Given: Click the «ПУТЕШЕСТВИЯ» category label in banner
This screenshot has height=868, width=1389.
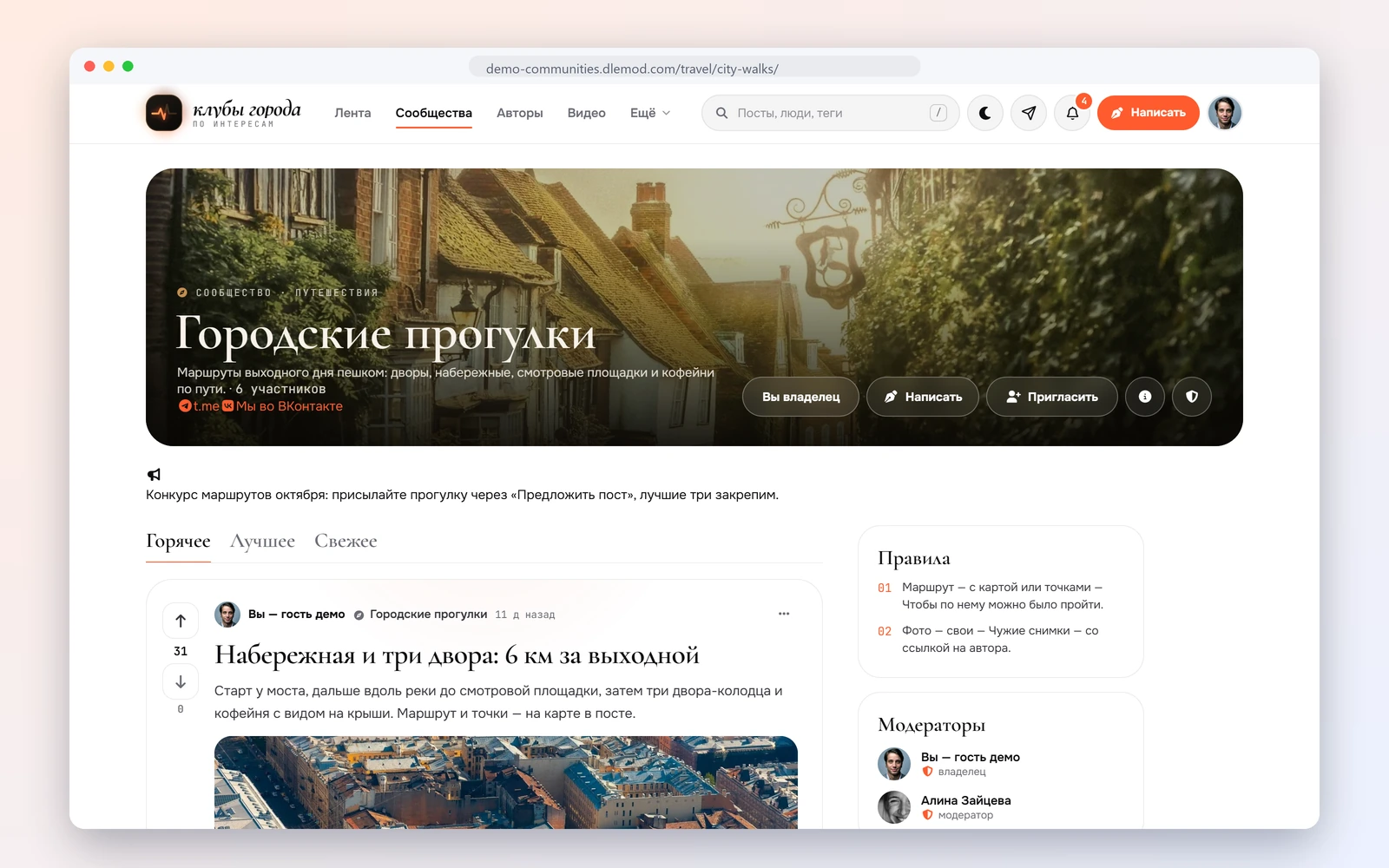Looking at the screenshot, I should 337,293.
